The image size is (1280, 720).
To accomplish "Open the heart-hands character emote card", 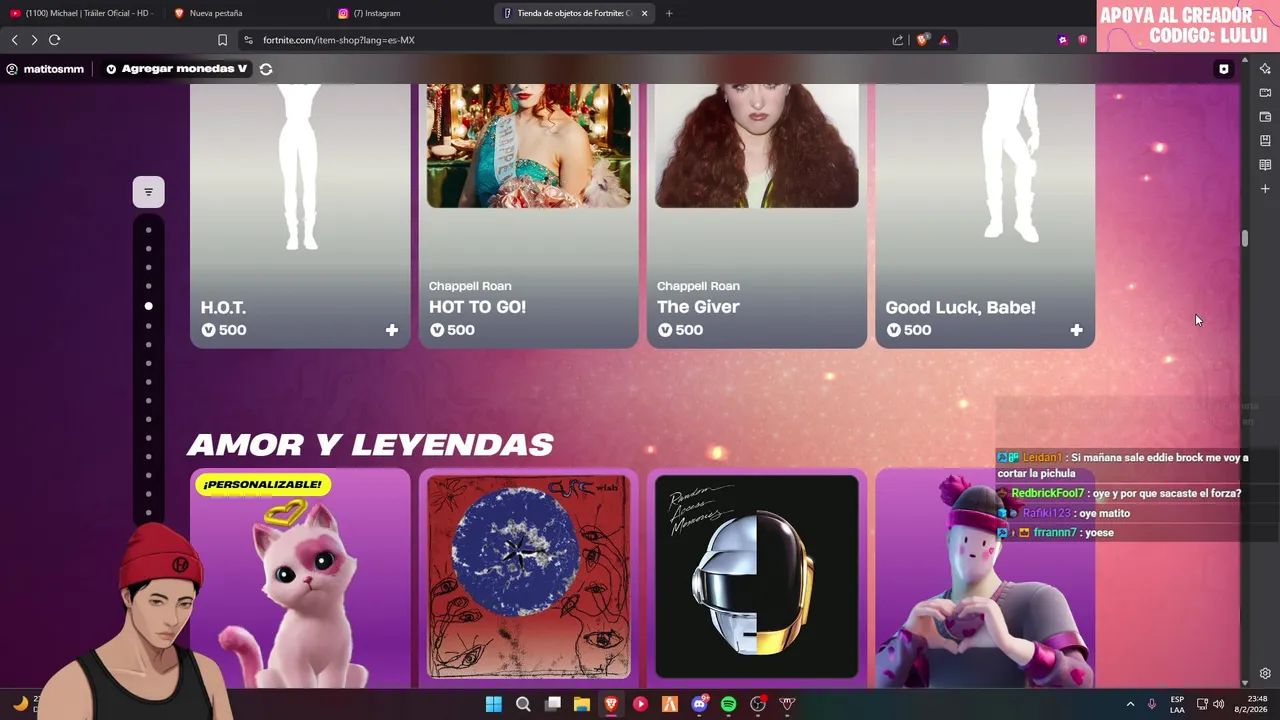I will pos(985,578).
